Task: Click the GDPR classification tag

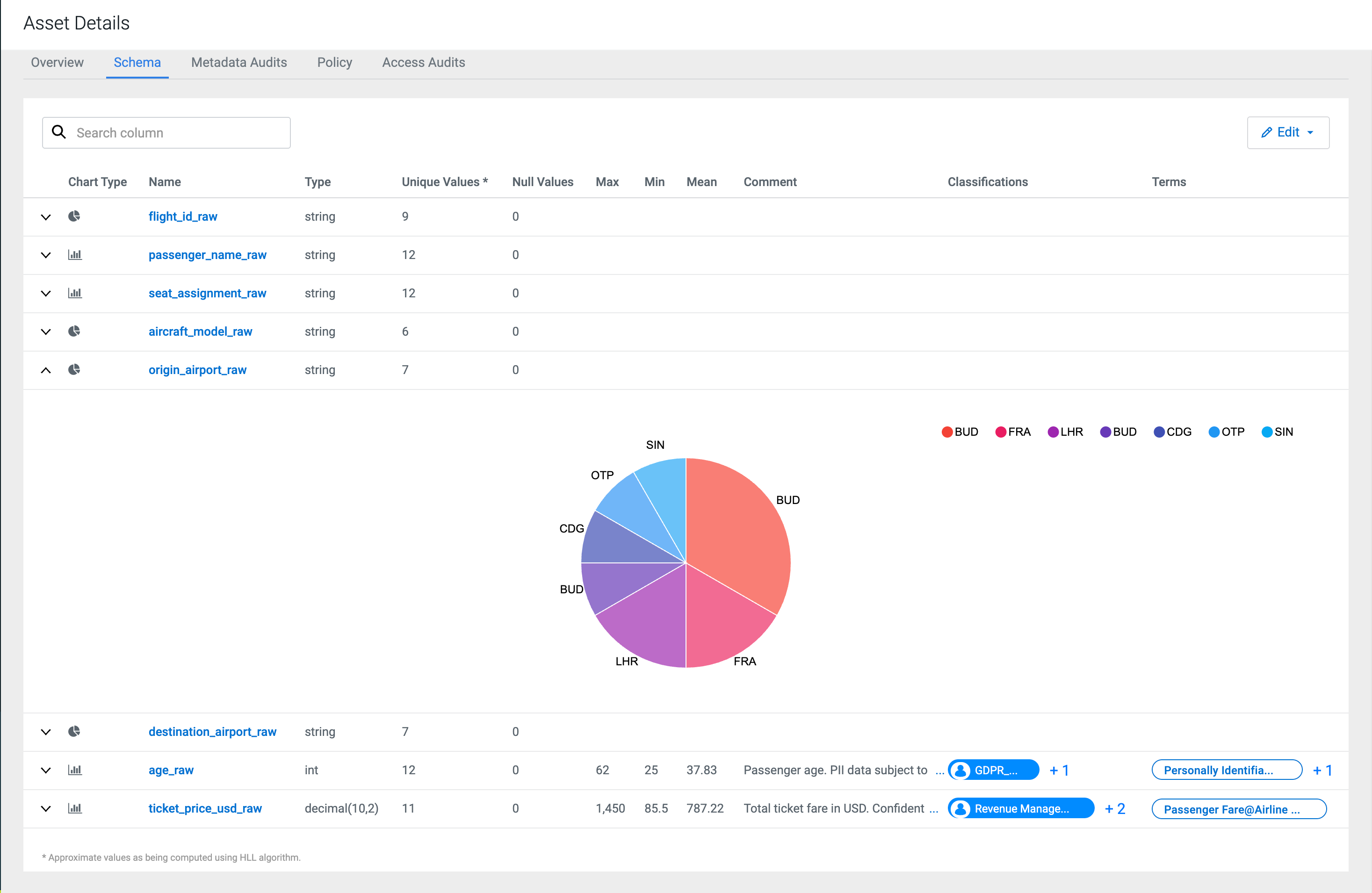Action: (993, 770)
